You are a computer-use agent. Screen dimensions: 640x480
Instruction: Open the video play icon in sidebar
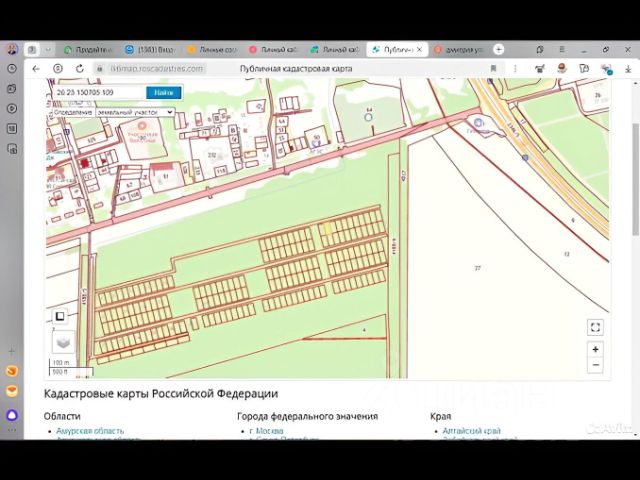(x=12, y=109)
